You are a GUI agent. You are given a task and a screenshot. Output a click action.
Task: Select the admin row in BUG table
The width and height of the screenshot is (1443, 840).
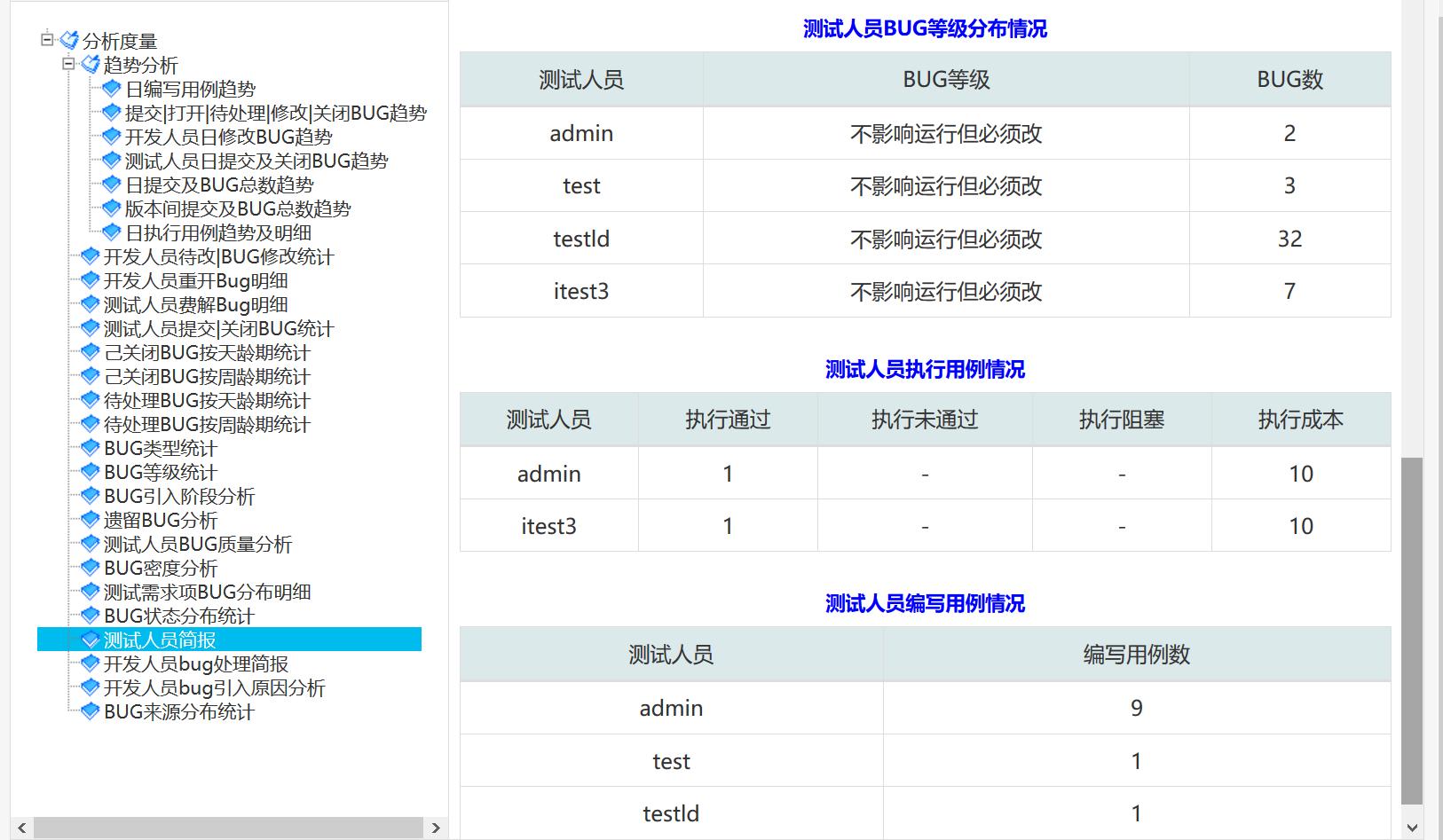click(581, 133)
